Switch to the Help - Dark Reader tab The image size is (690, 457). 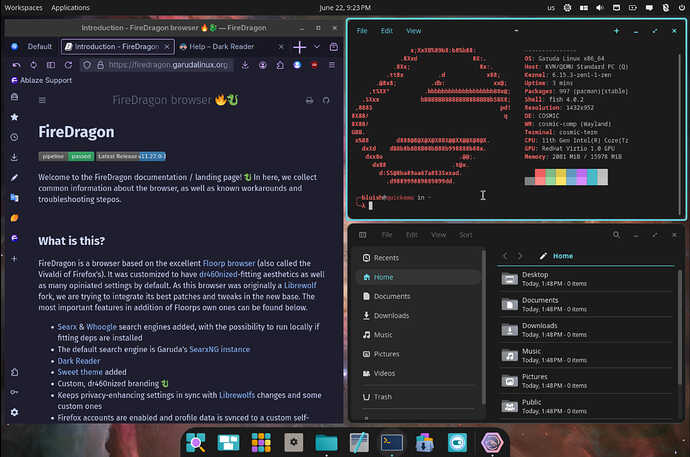pyautogui.click(x=232, y=47)
